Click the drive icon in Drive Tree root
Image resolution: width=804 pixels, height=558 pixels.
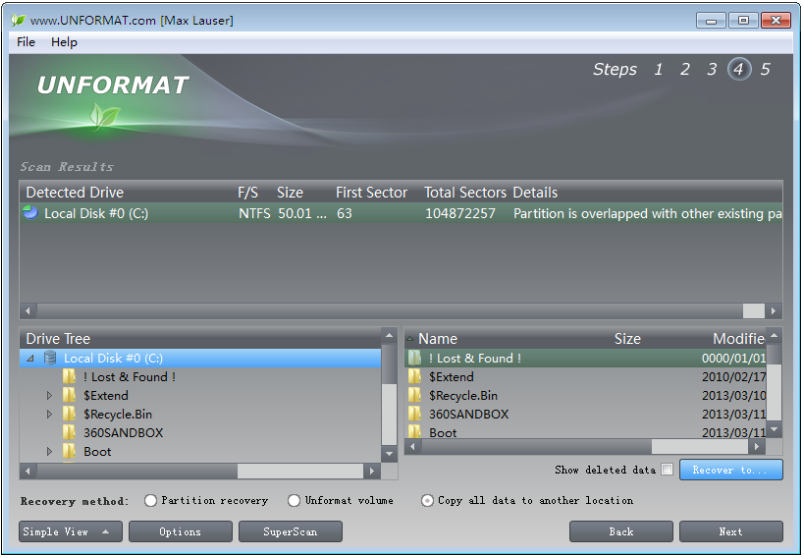pos(50,357)
